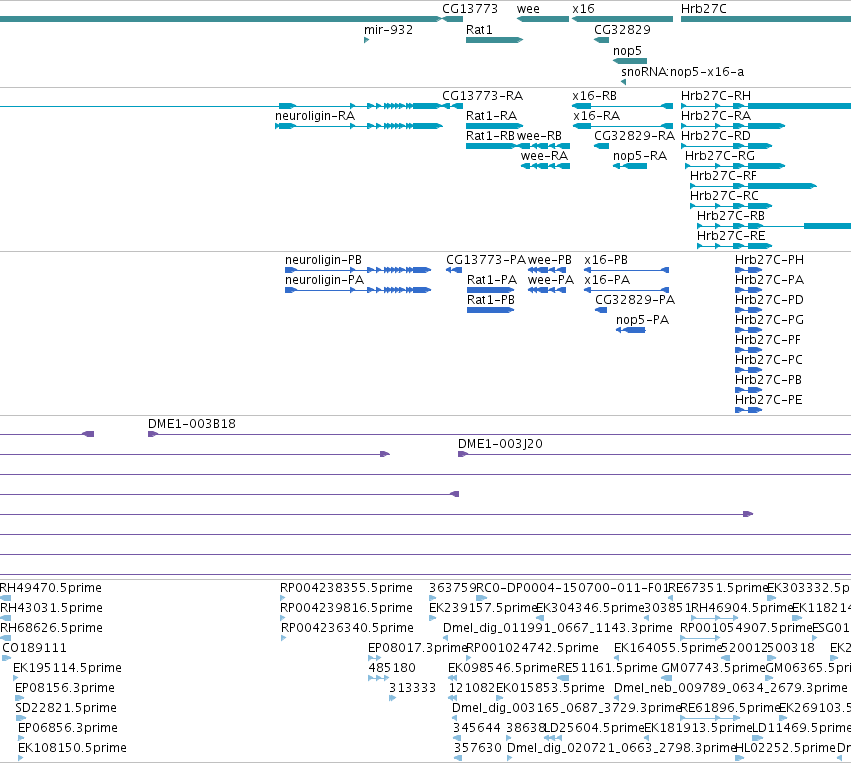
Task: Select the nop5 gene label
Action: tap(627, 51)
